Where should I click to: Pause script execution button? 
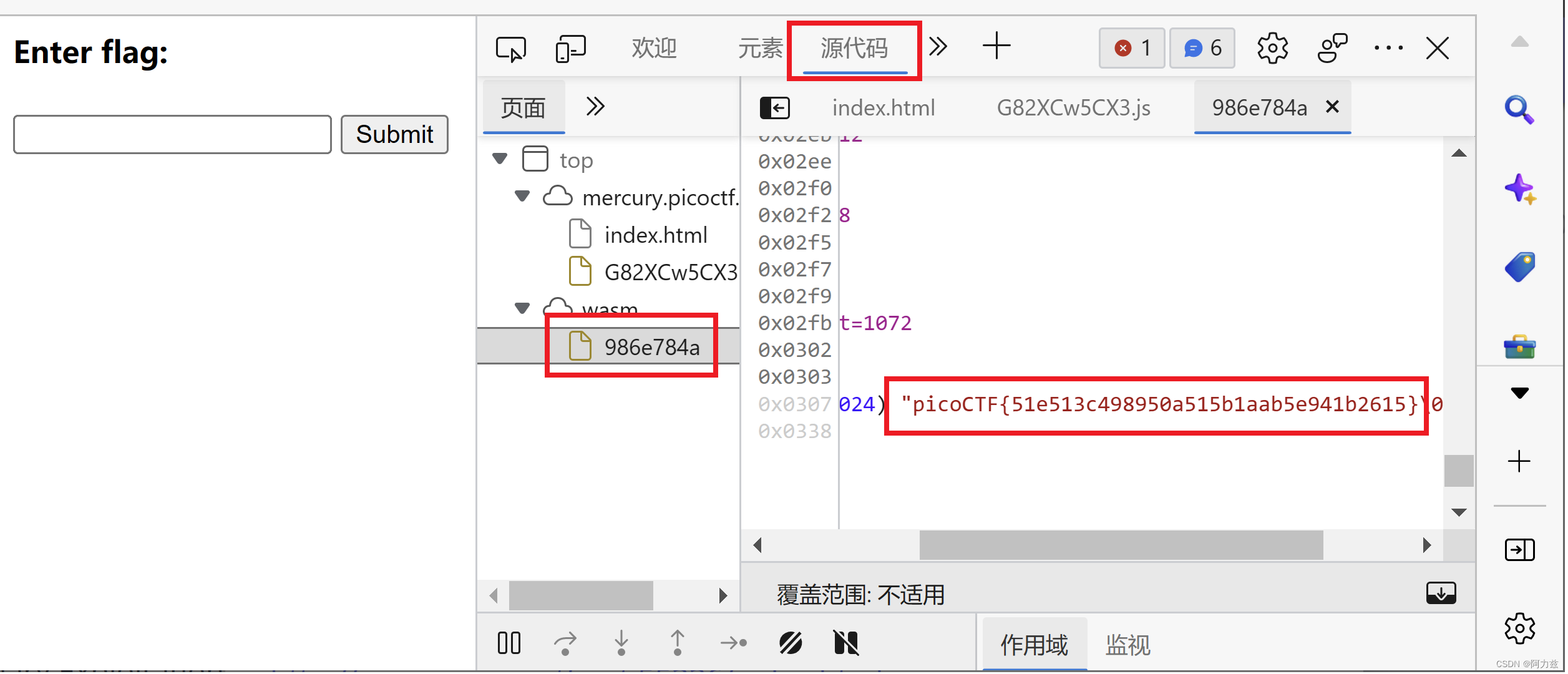tap(509, 643)
